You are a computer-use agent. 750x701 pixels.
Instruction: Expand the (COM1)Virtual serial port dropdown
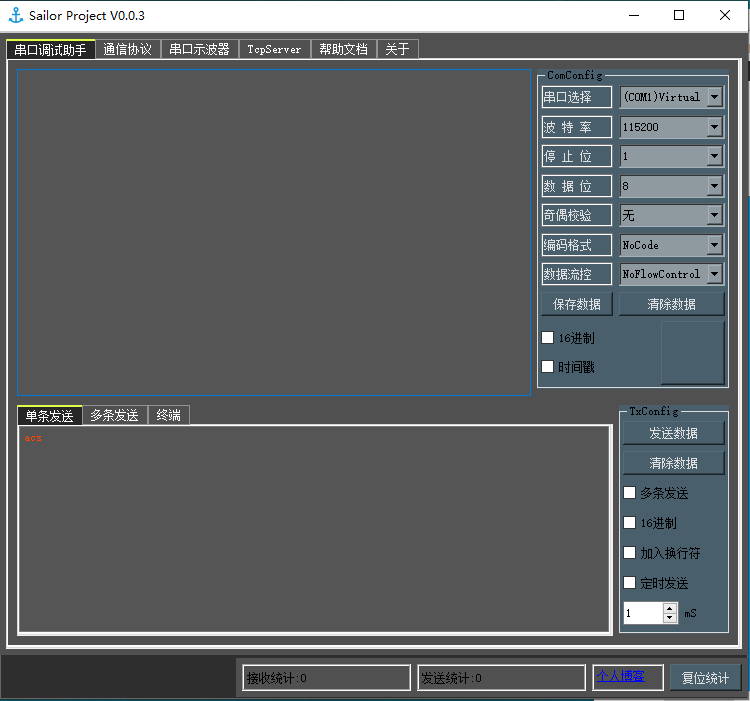pyautogui.click(x=714, y=97)
